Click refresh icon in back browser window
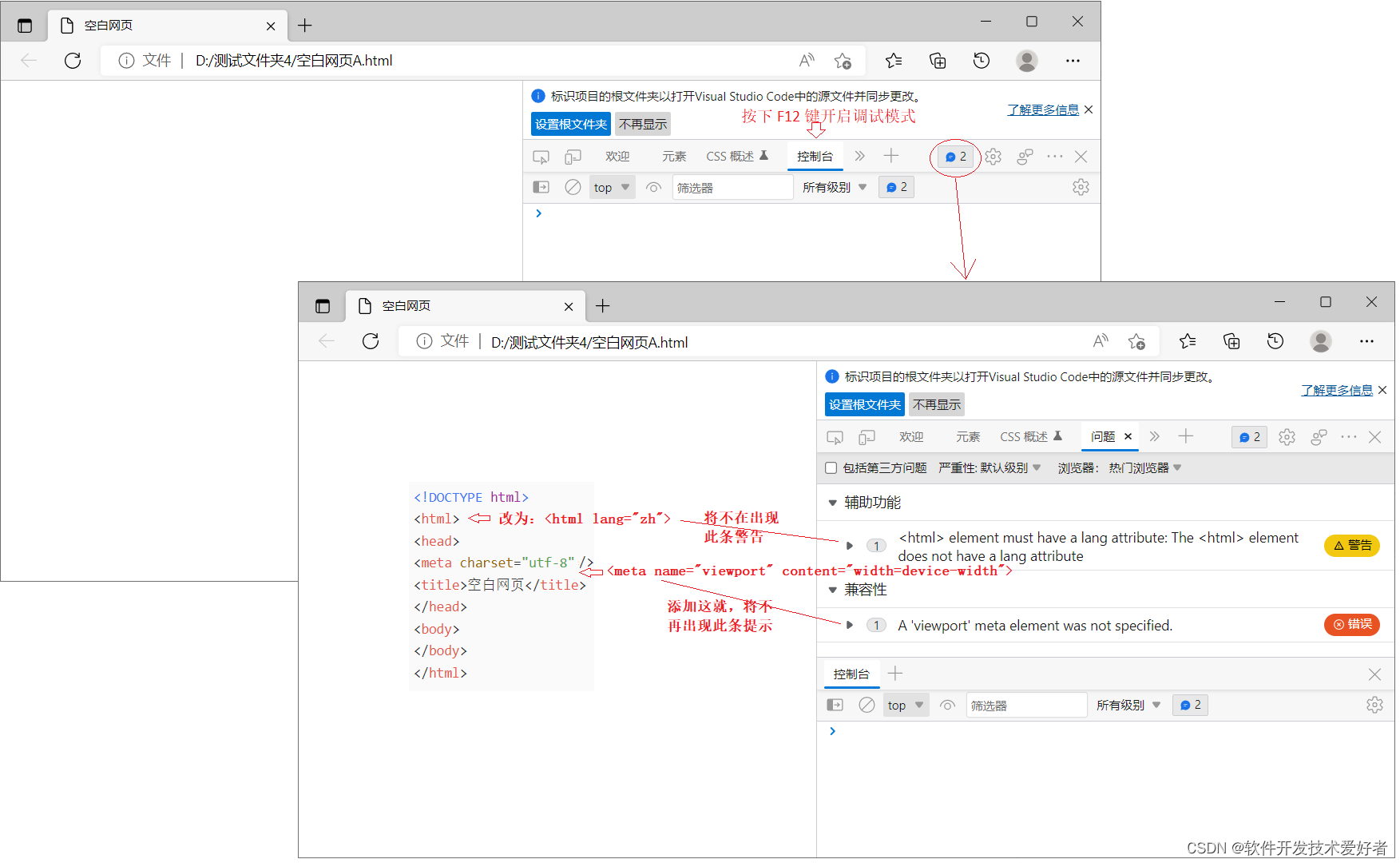The height and width of the screenshot is (863, 1400). pyautogui.click(x=73, y=61)
